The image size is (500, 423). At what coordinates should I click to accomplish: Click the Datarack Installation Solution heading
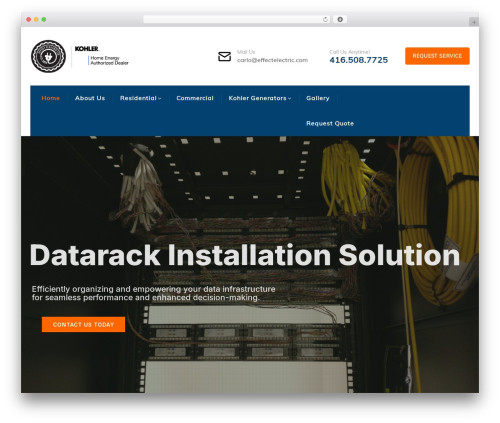[245, 255]
